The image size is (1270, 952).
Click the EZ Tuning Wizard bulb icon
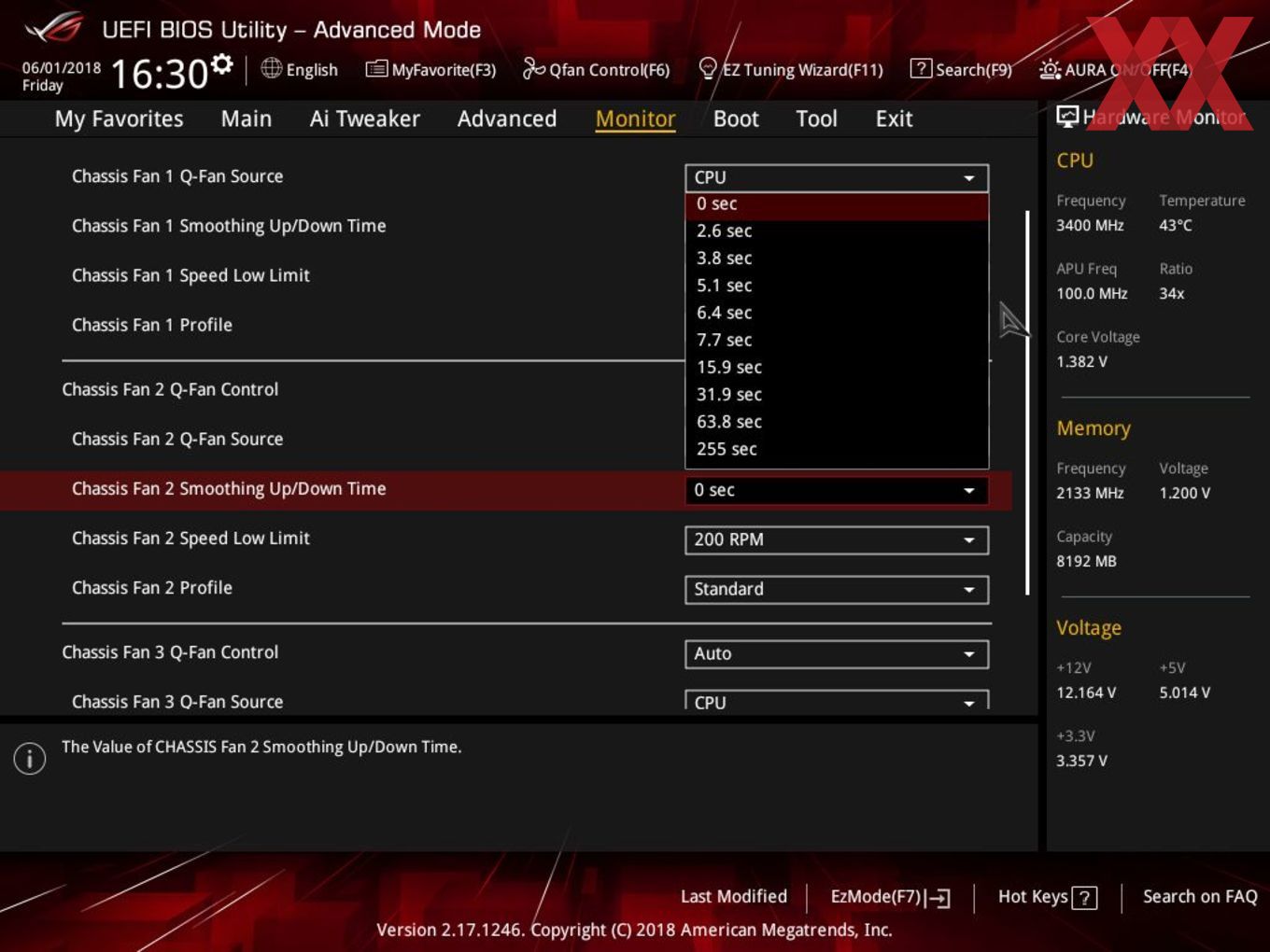[x=708, y=68]
